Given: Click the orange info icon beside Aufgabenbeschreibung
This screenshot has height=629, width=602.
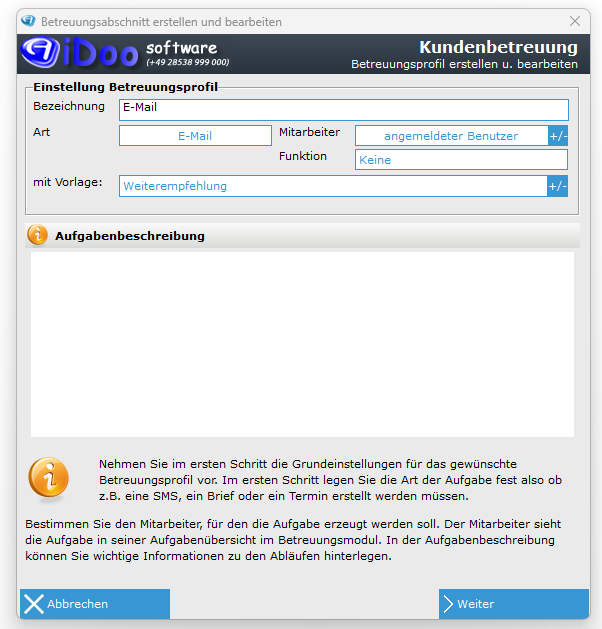Looking at the screenshot, I should [x=37, y=235].
